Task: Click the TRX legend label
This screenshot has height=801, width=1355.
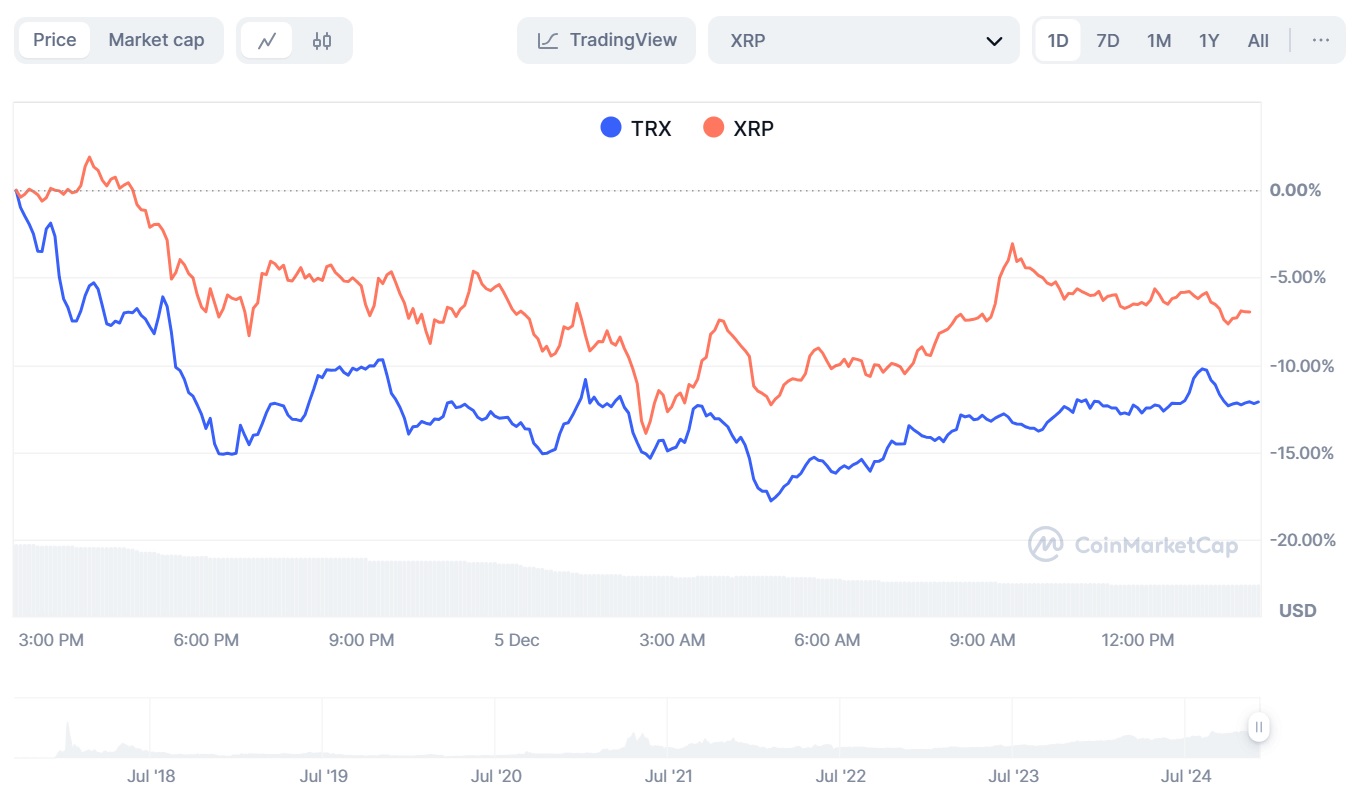Action: click(x=651, y=128)
